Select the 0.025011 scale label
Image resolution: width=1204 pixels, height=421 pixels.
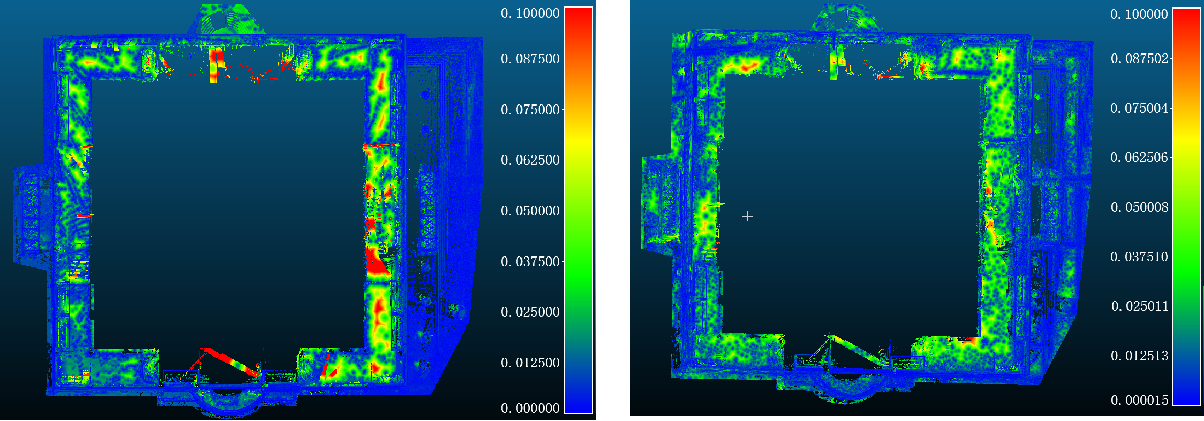[1140, 306]
